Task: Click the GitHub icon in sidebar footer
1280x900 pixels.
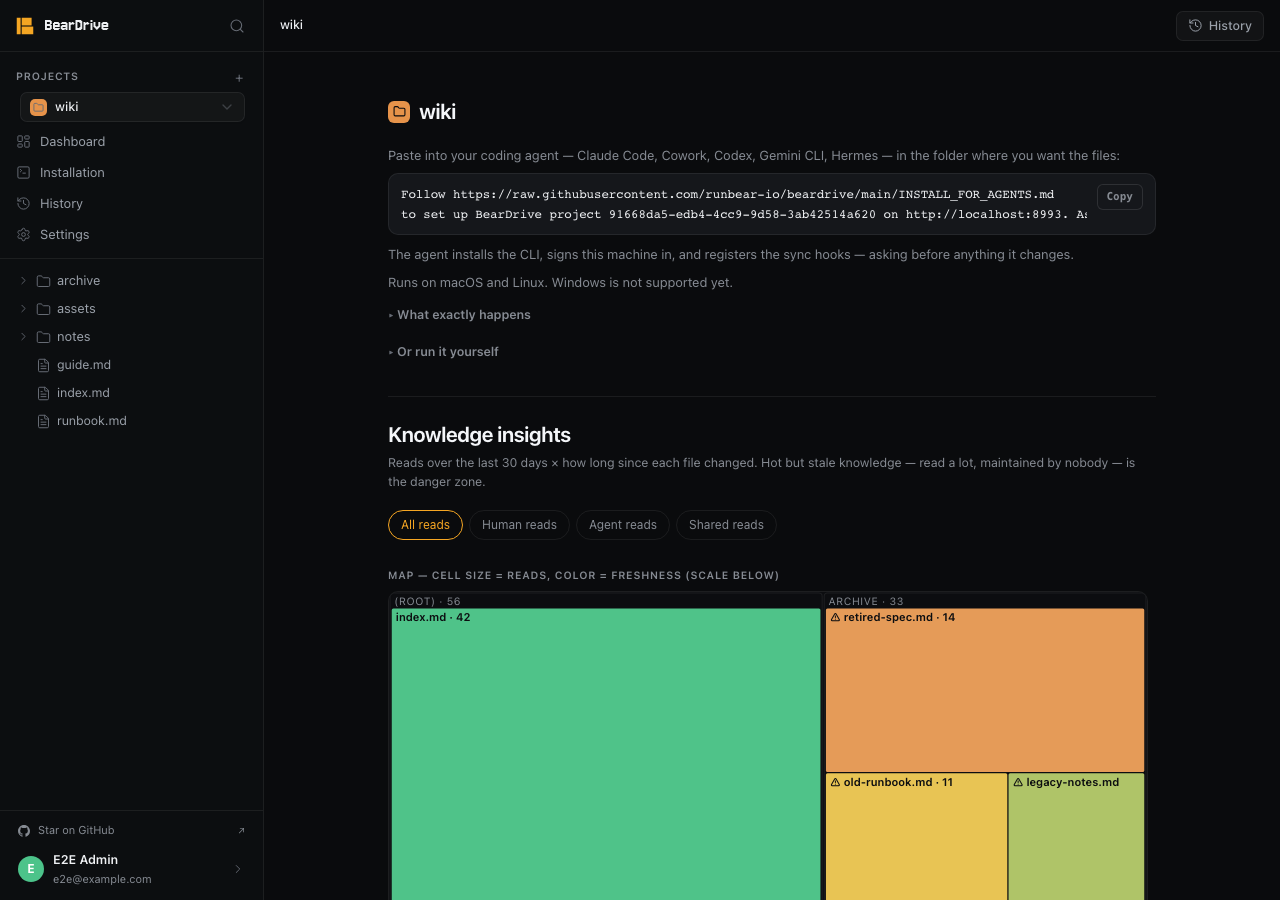Action: 24,831
